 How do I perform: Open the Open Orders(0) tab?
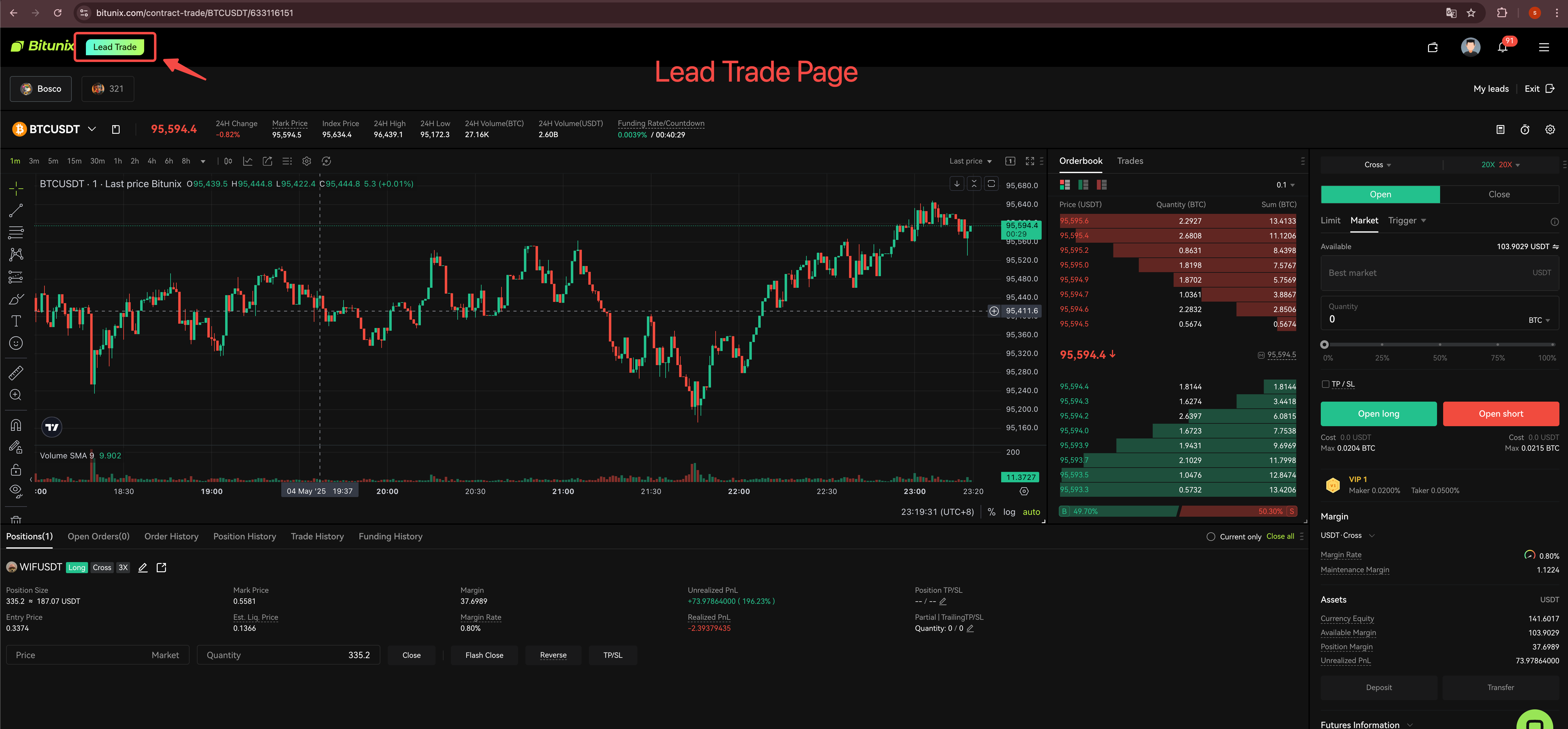coord(98,537)
